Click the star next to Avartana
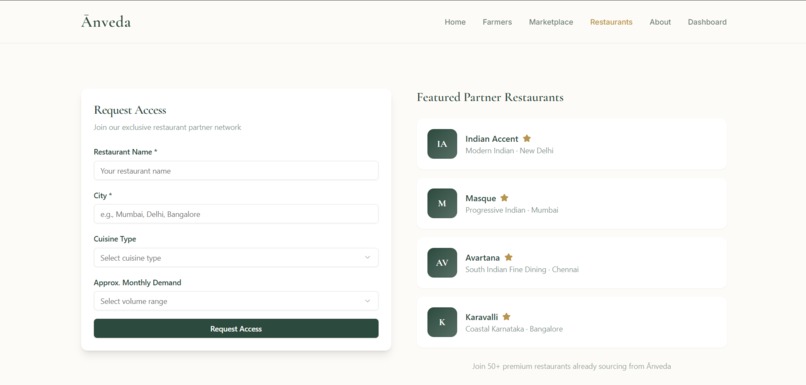The width and height of the screenshot is (806, 385). point(508,257)
